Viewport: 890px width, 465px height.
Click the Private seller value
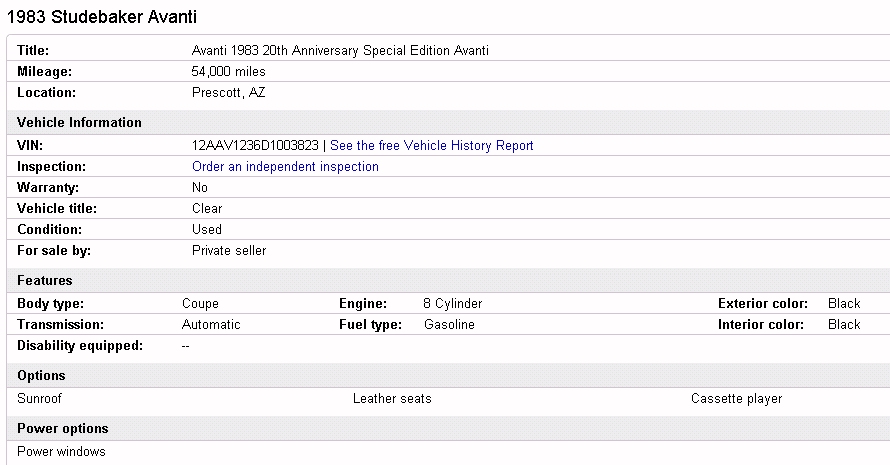(x=229, y=251)
